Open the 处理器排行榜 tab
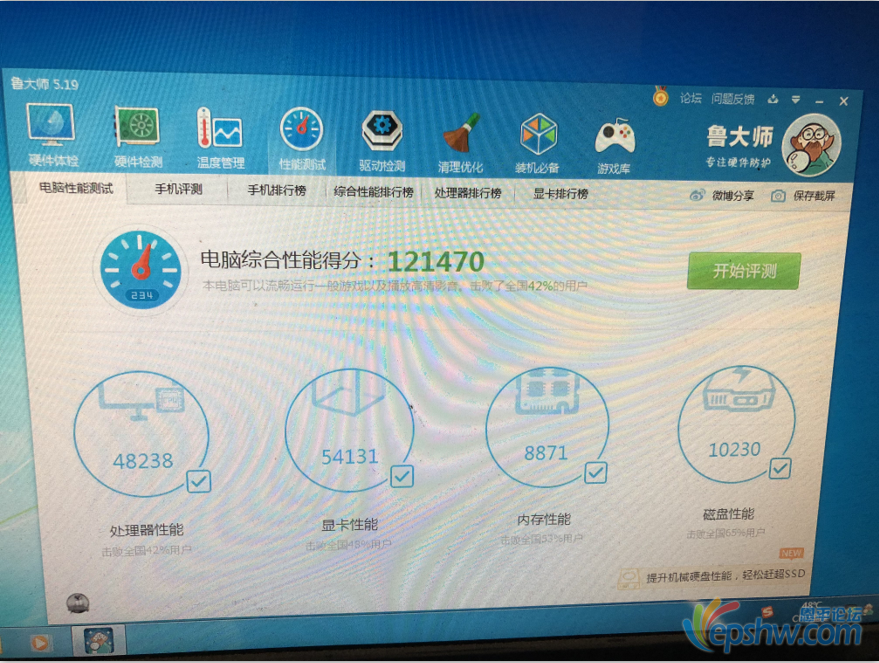879x663 pixels. 468,193
